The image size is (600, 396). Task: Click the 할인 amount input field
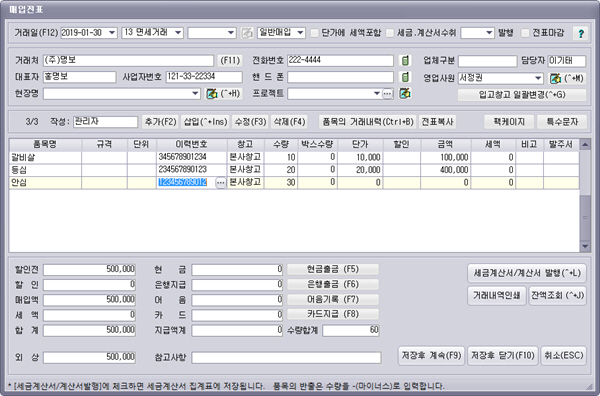[89, 285]
